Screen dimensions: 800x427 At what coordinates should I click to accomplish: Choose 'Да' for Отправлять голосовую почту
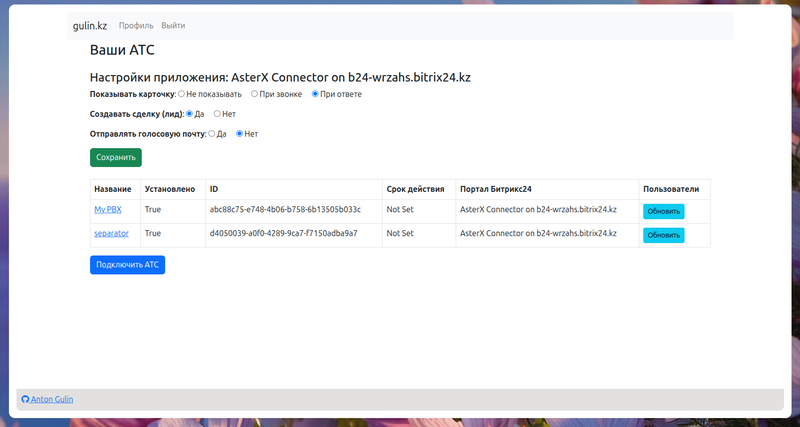point(212,134)
